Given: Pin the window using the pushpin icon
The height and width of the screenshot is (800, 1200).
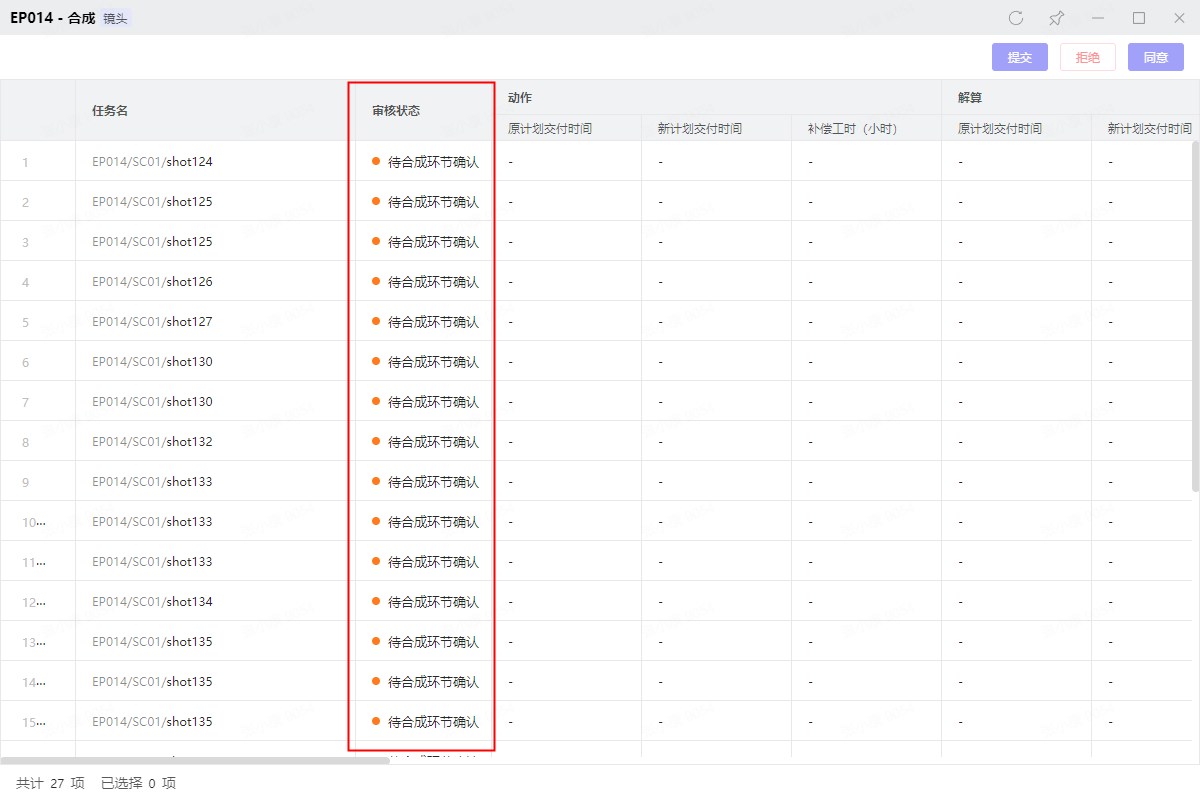Looking at the screenshot, I should [1056, 18].
